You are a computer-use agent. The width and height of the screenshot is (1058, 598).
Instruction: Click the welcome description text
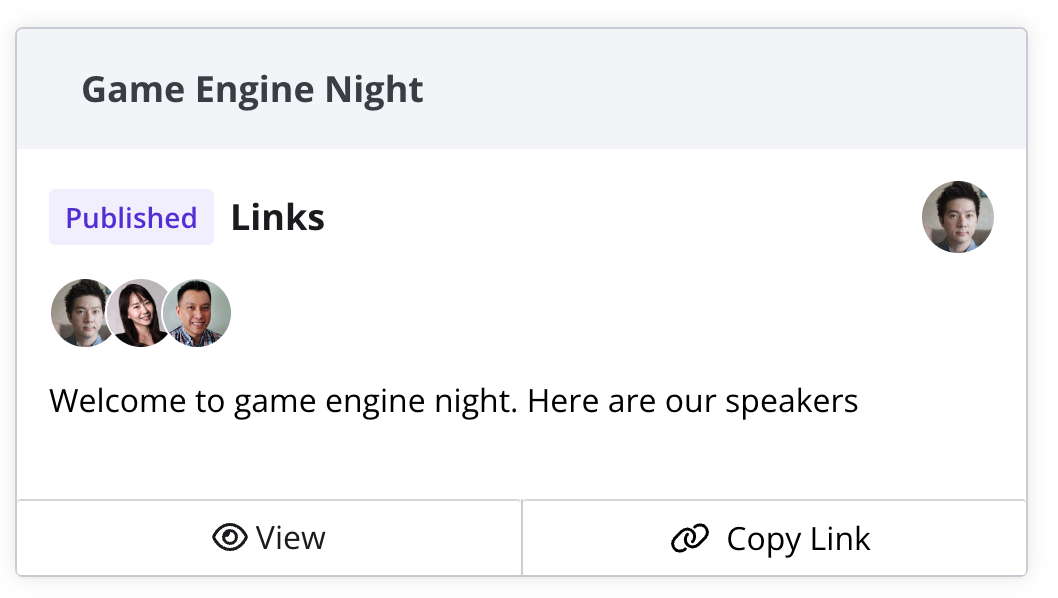click(x=453, y=401)
